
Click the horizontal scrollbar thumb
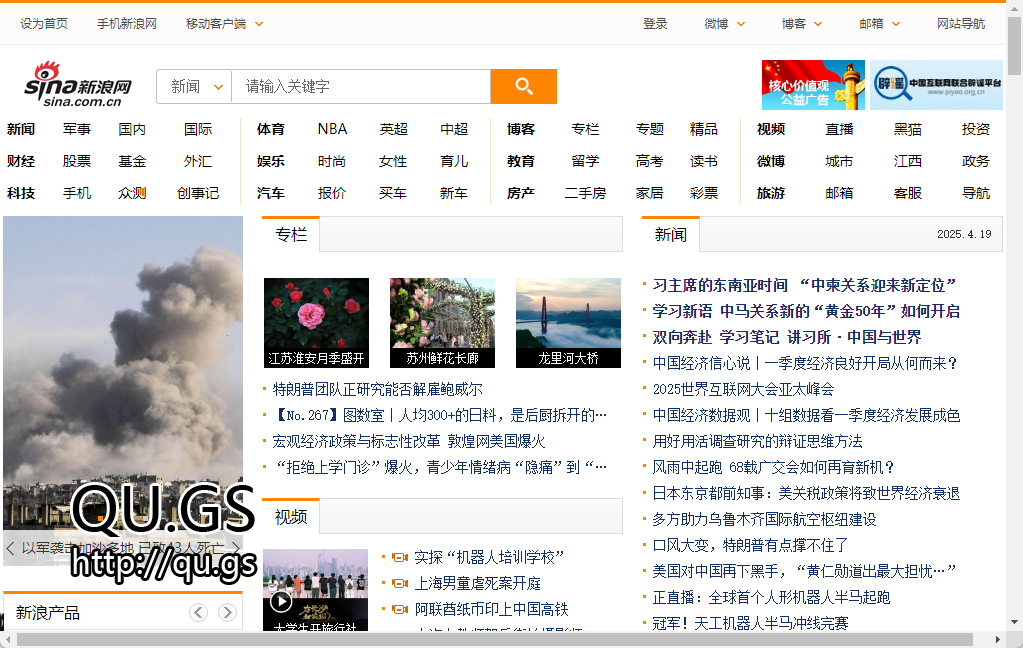point(495,640)
